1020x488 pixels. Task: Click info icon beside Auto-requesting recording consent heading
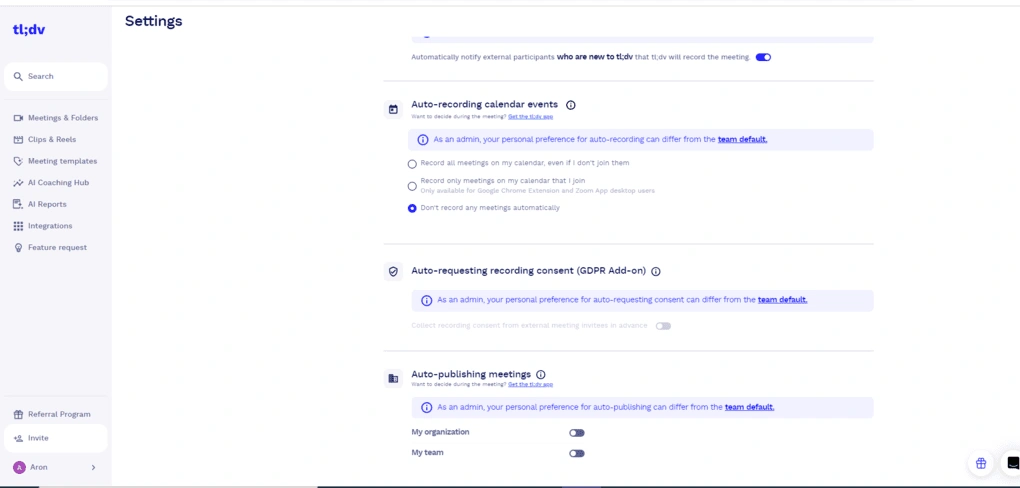pos(656,271)
